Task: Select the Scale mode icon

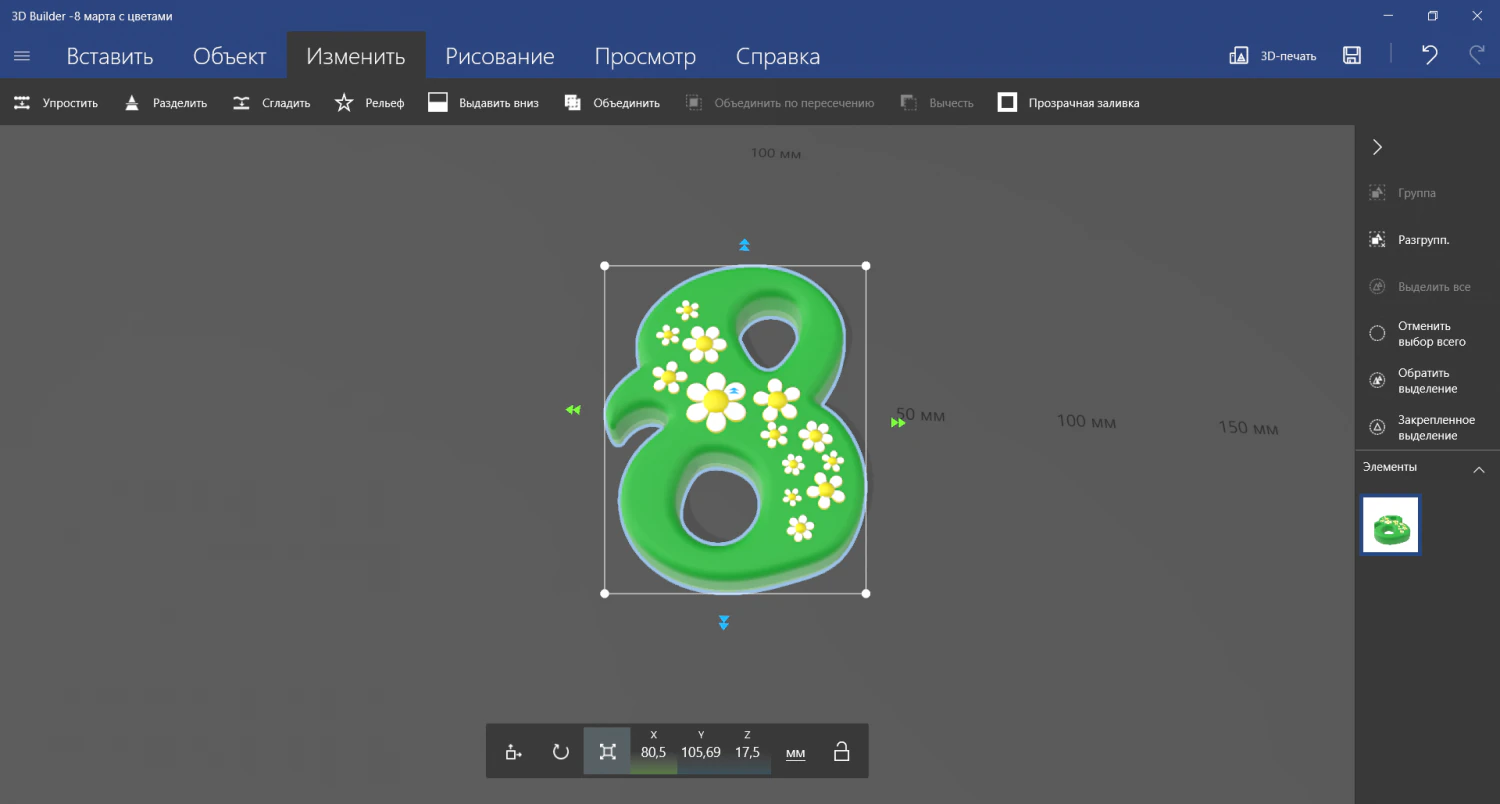Action: [x=607, y=752]
